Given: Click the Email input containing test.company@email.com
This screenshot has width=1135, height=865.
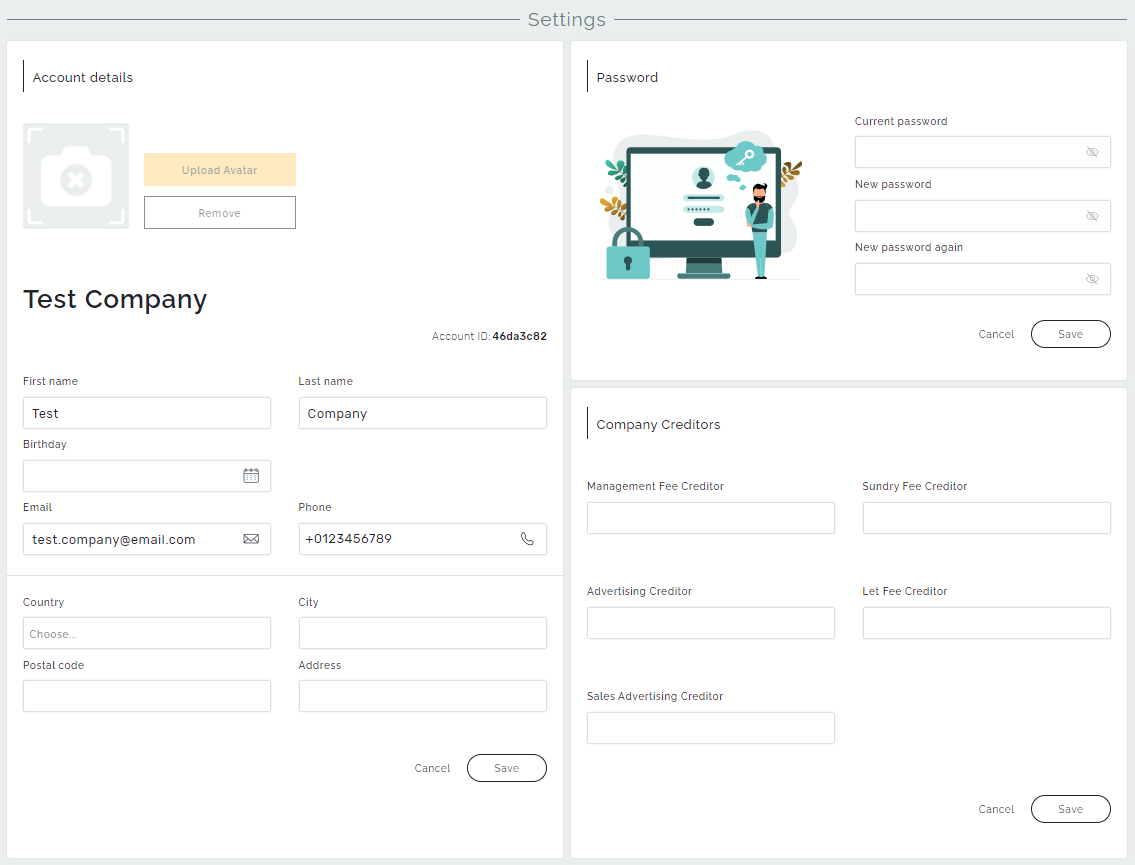Looking at the screenshot, I should [x=147, y=539].
